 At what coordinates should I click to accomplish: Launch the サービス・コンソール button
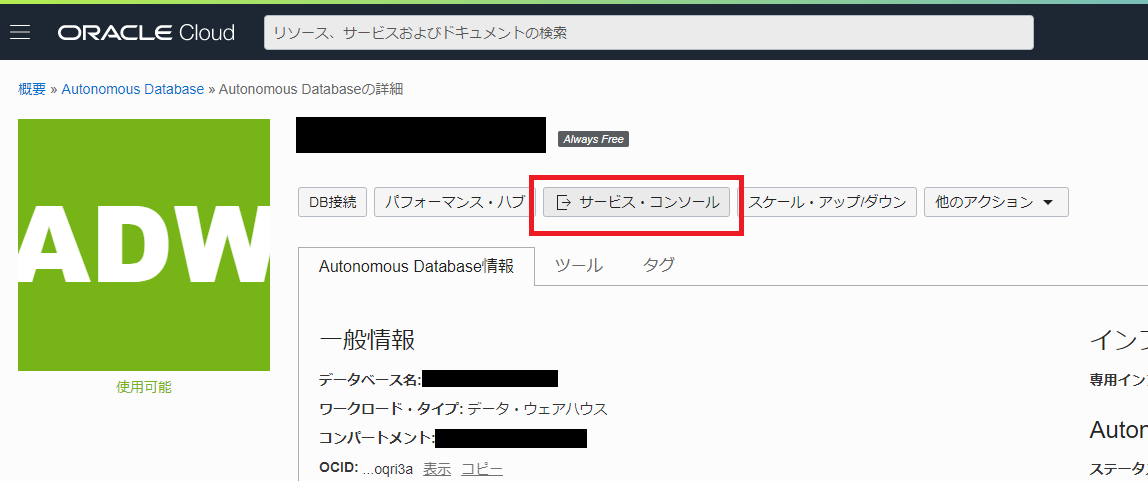[636, 202]
